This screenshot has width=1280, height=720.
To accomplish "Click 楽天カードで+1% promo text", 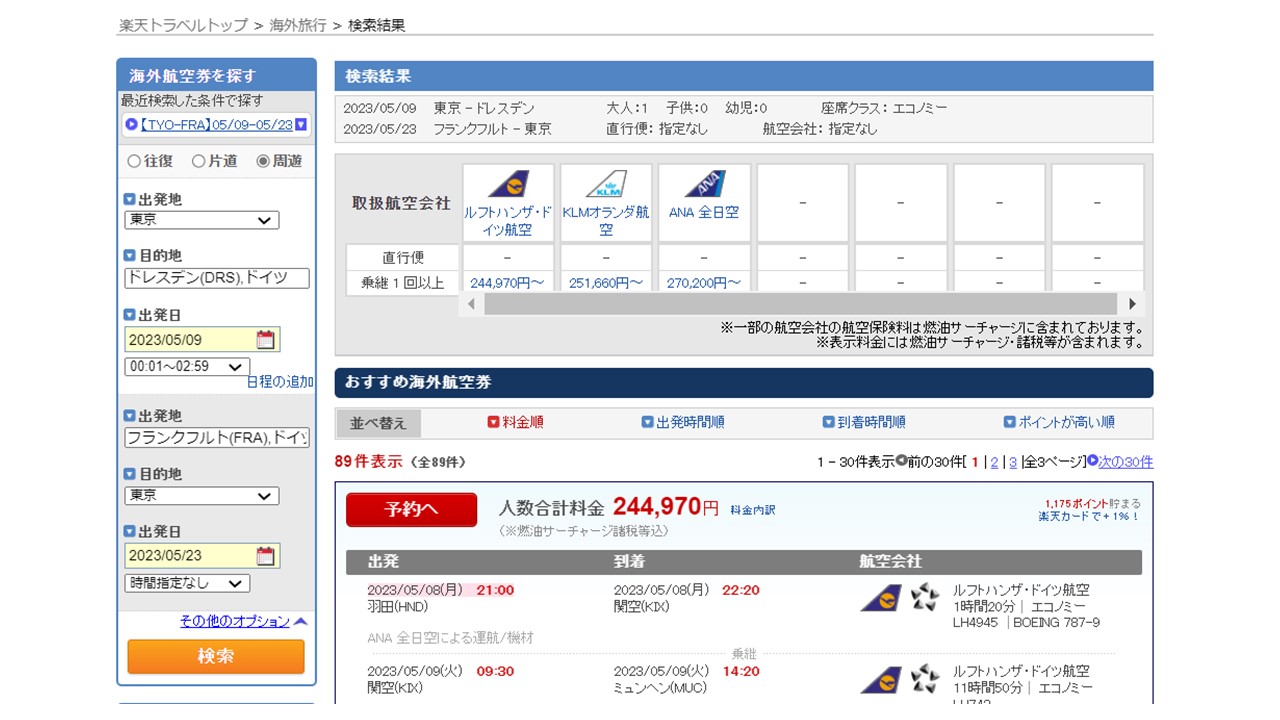I will coord(1089,517).
